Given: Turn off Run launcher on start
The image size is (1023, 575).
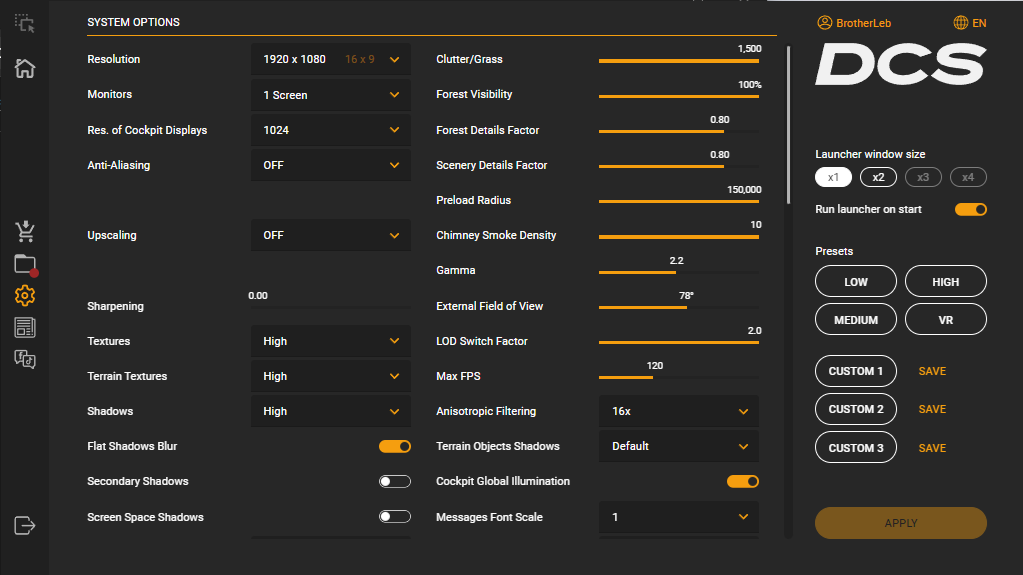Looking at the screenshot, I should tap(971, 210).
